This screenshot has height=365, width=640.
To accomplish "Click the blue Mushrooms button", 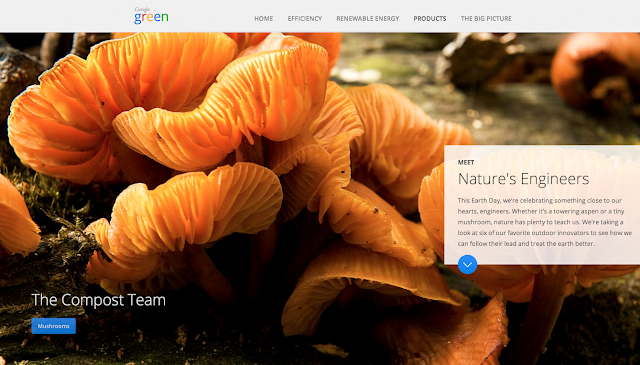I will pyautogui.click(x=53, y=326).
